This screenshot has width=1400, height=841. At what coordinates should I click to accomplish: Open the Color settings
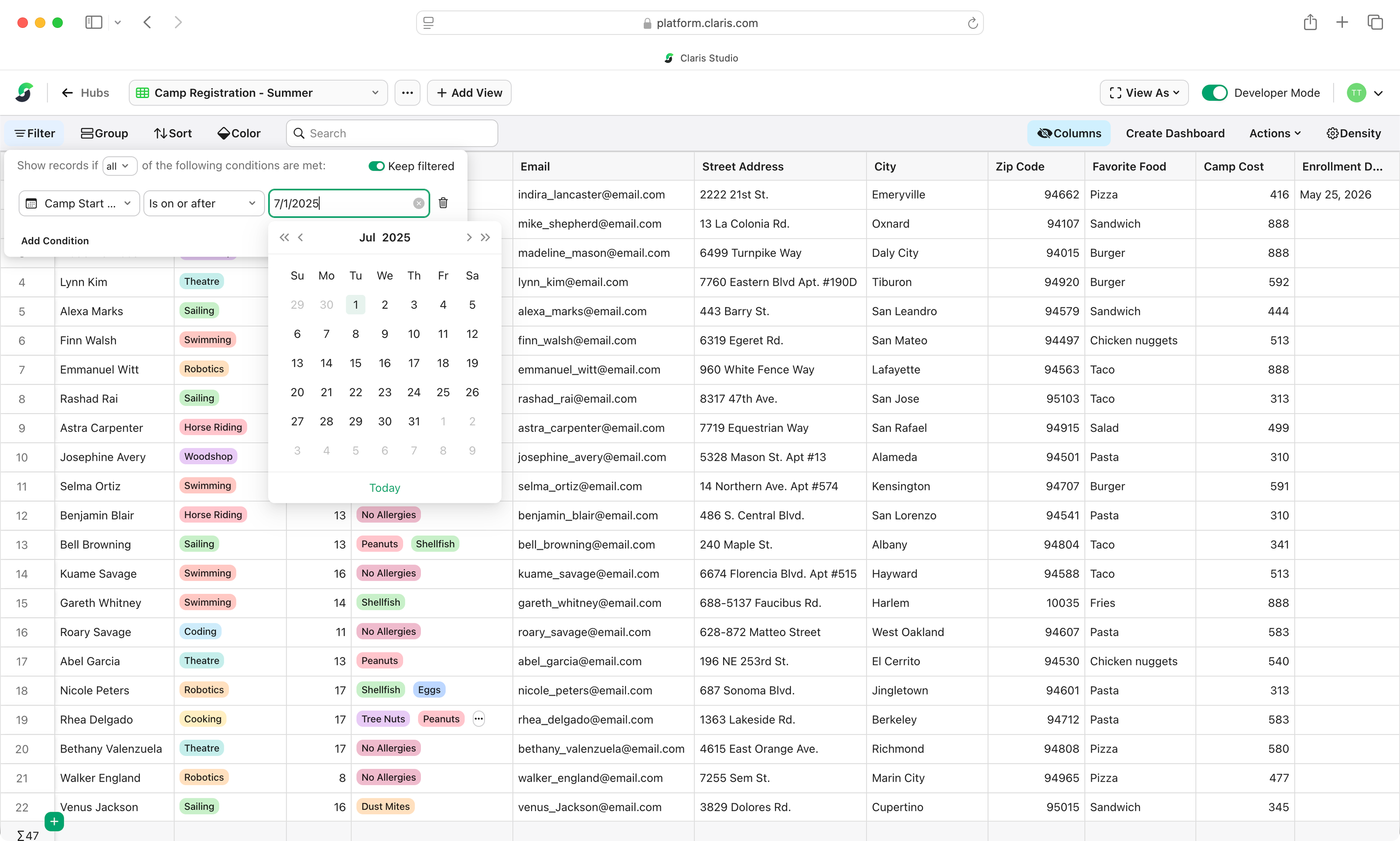pyautogui.click(x=239, y=133)
